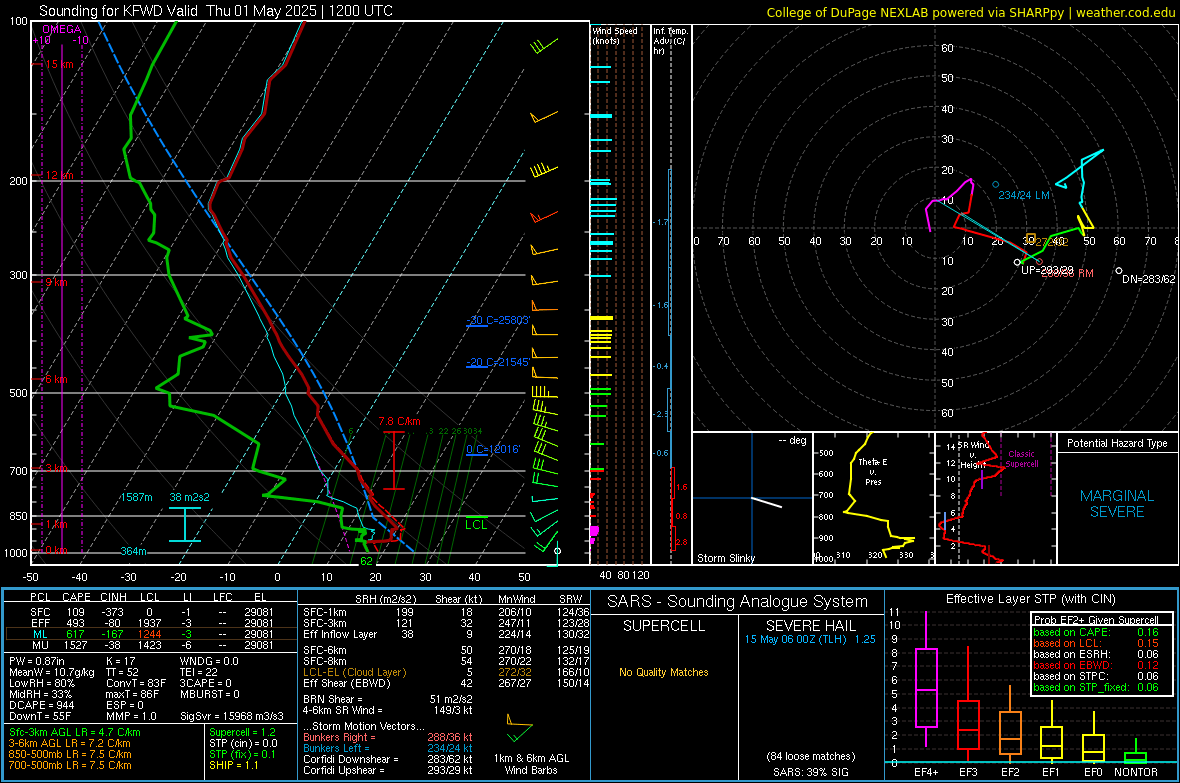Click the 'Eff Inflow Layer' shear table row
1180x783 pixels.
tap(446, 634)
